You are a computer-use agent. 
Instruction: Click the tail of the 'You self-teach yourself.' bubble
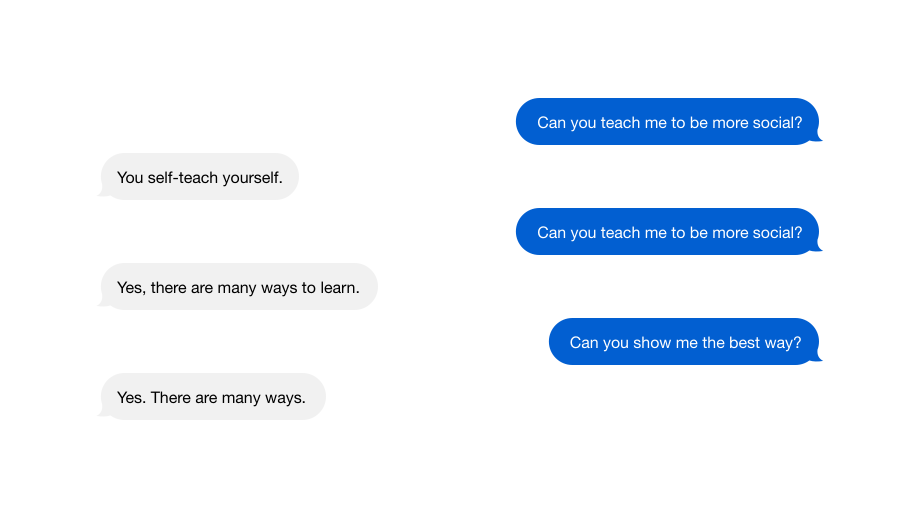pos(104,191)
